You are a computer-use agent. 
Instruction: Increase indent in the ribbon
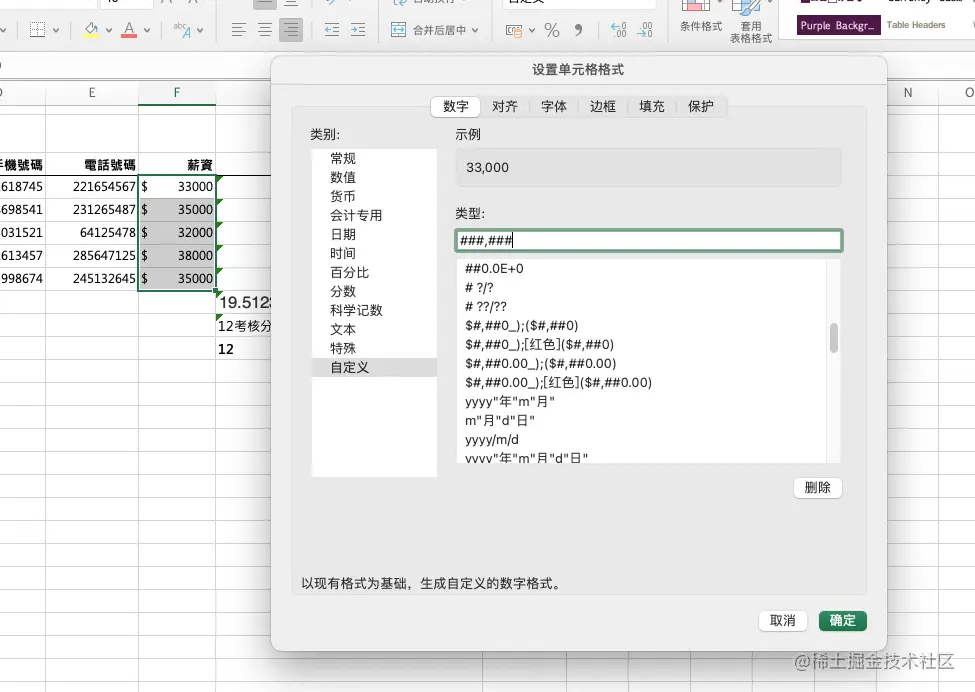point(358,30)
